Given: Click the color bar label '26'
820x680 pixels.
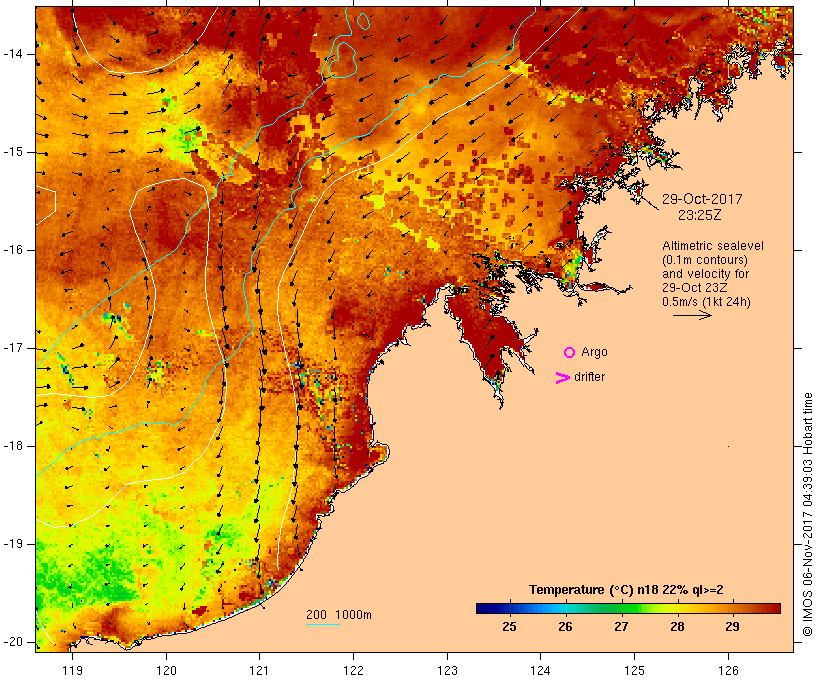Looking at the screenshot, I should [x=565, y=627].
